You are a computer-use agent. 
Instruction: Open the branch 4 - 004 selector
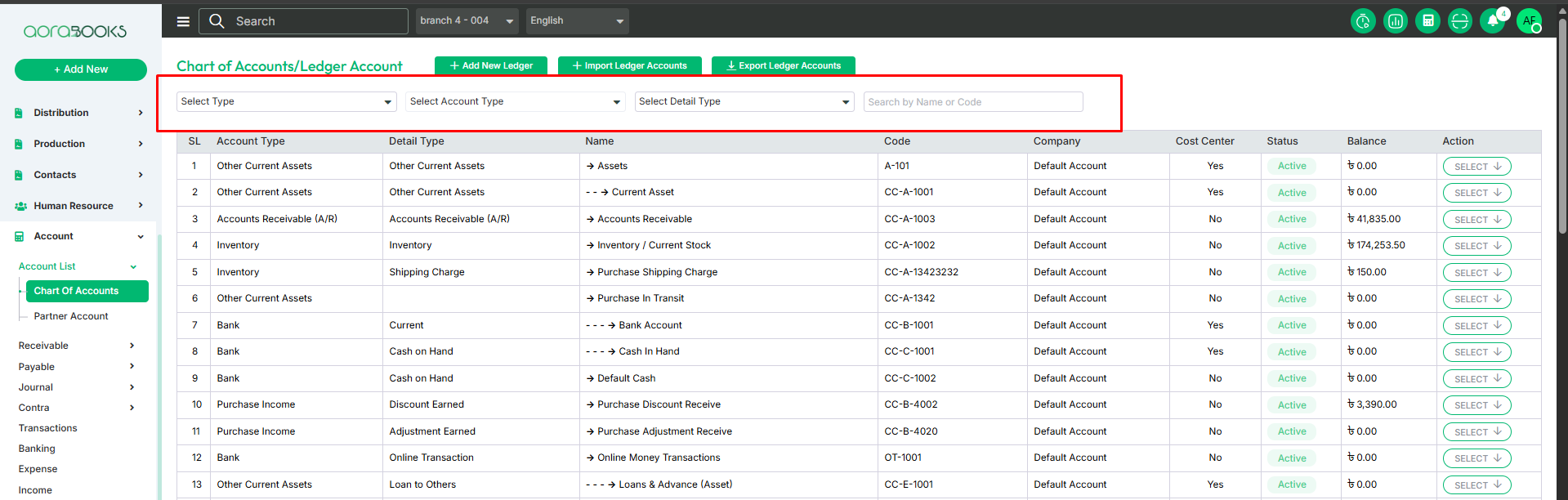(x=467, y=21)
